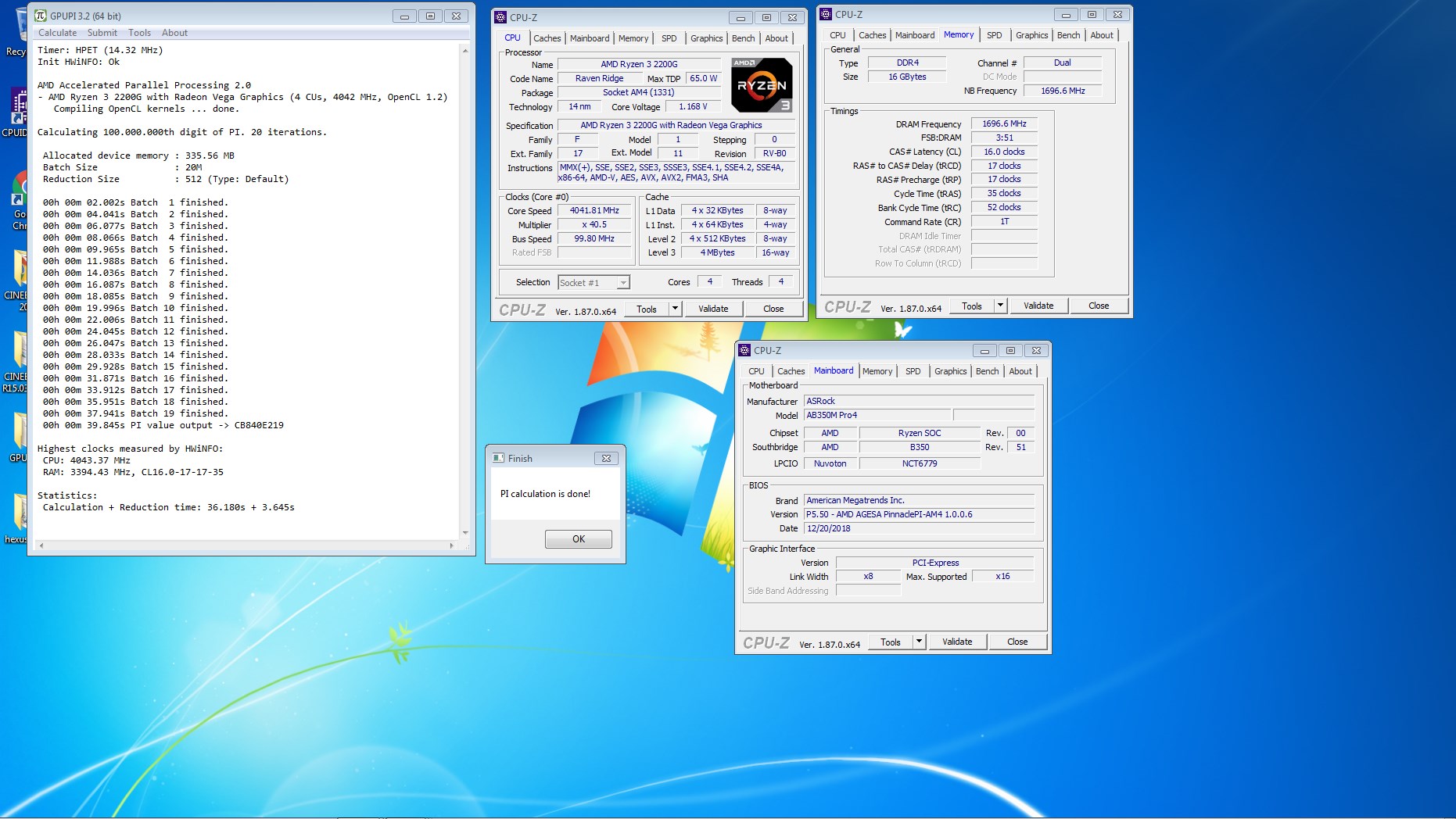Click OK in the Finish dialog
This screenshot has width=1456, height=819.
pos(579,538)
